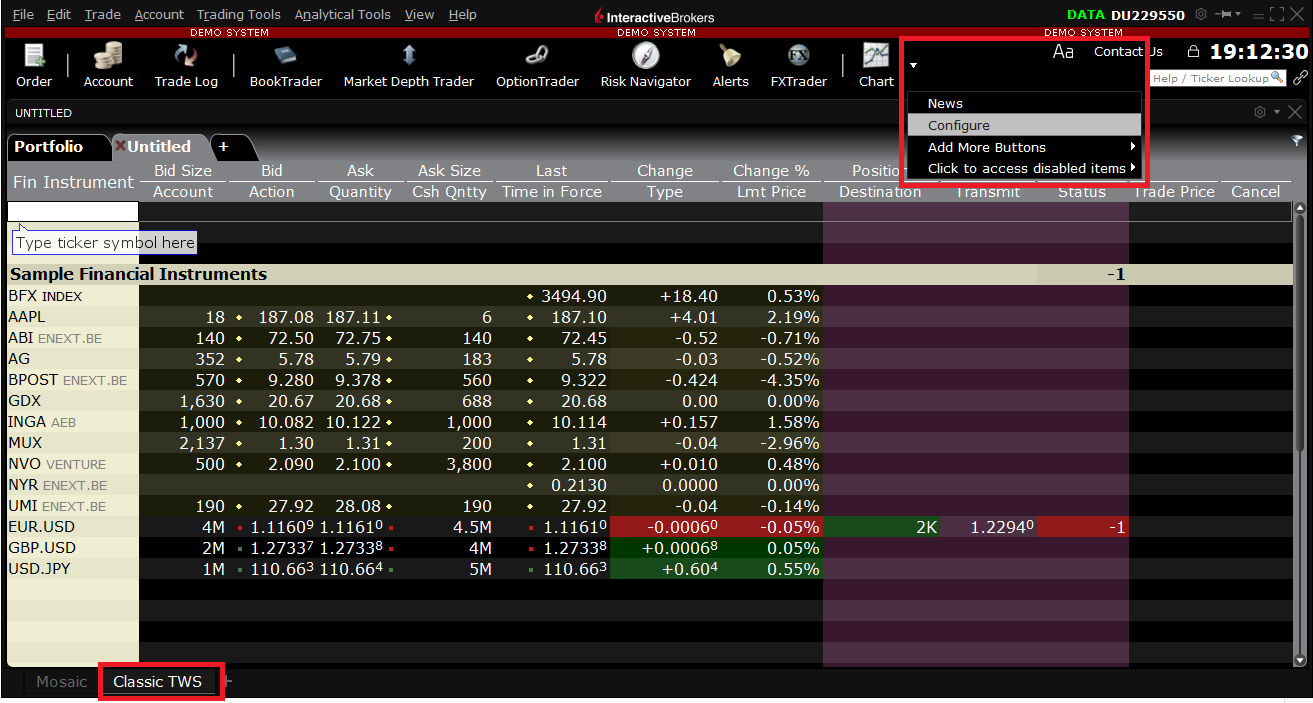Viewport: 1313px width, 703px height.
Task: Open the Market Depth Trader tool
Action: click(x=409, y=66)
